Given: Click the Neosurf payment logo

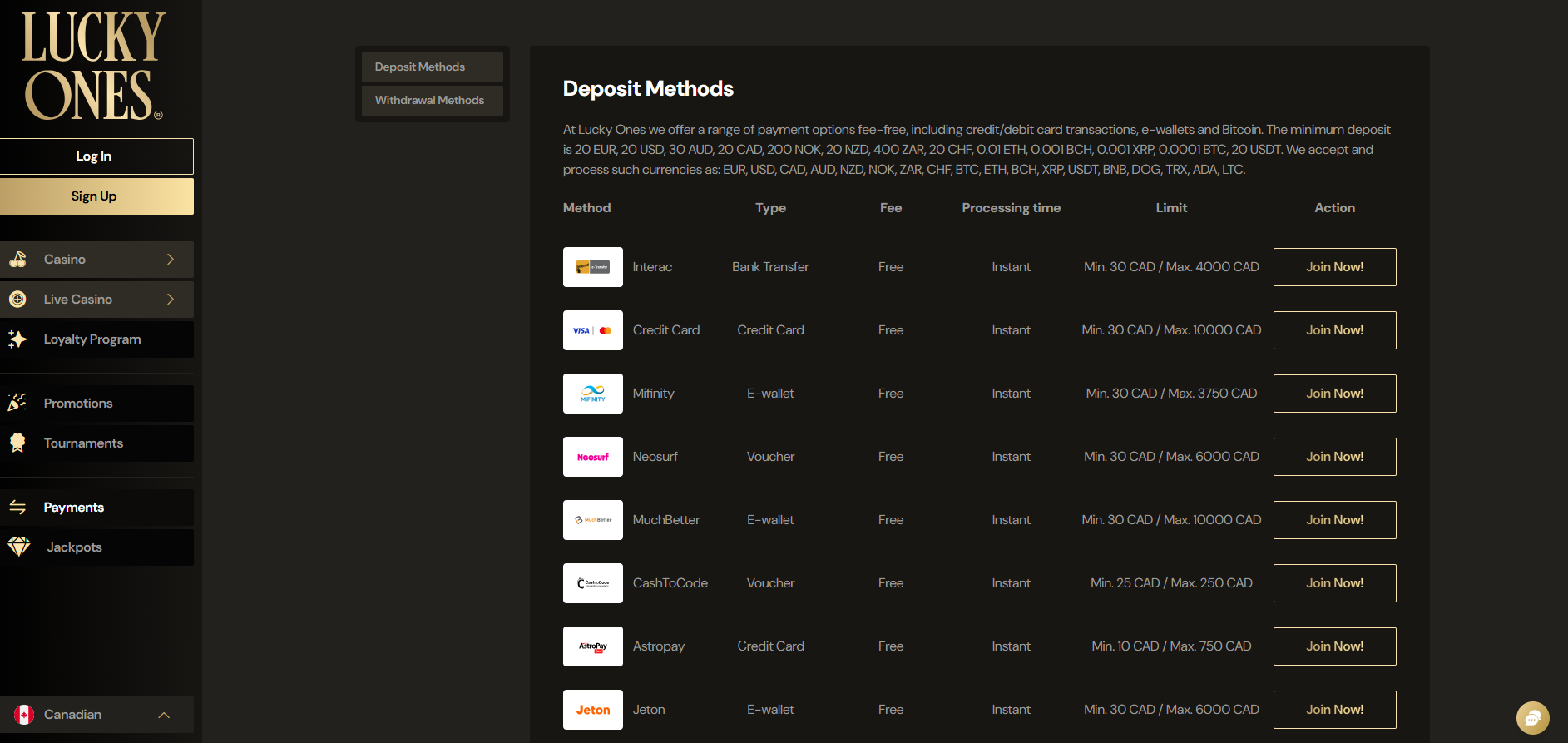Looking at the screenshot, I should click(593, 457).
